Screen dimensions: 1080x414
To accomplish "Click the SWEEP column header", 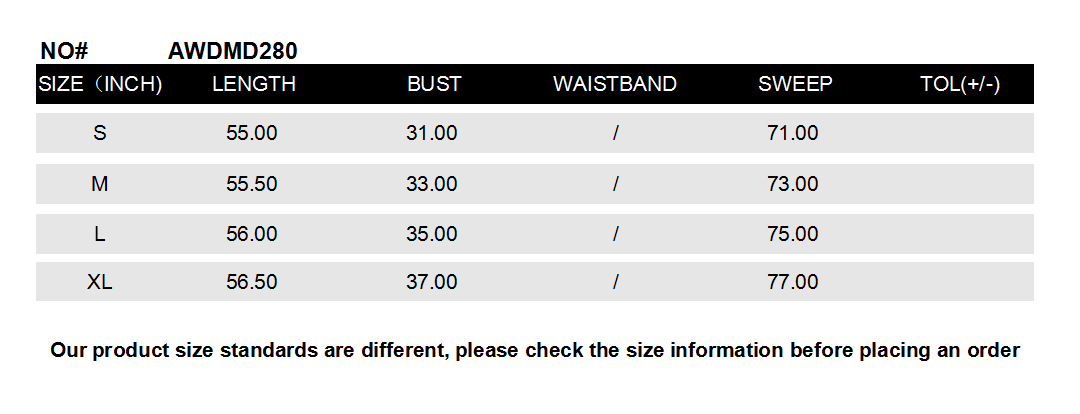I will pyautogui.click(x=795, y=84).
